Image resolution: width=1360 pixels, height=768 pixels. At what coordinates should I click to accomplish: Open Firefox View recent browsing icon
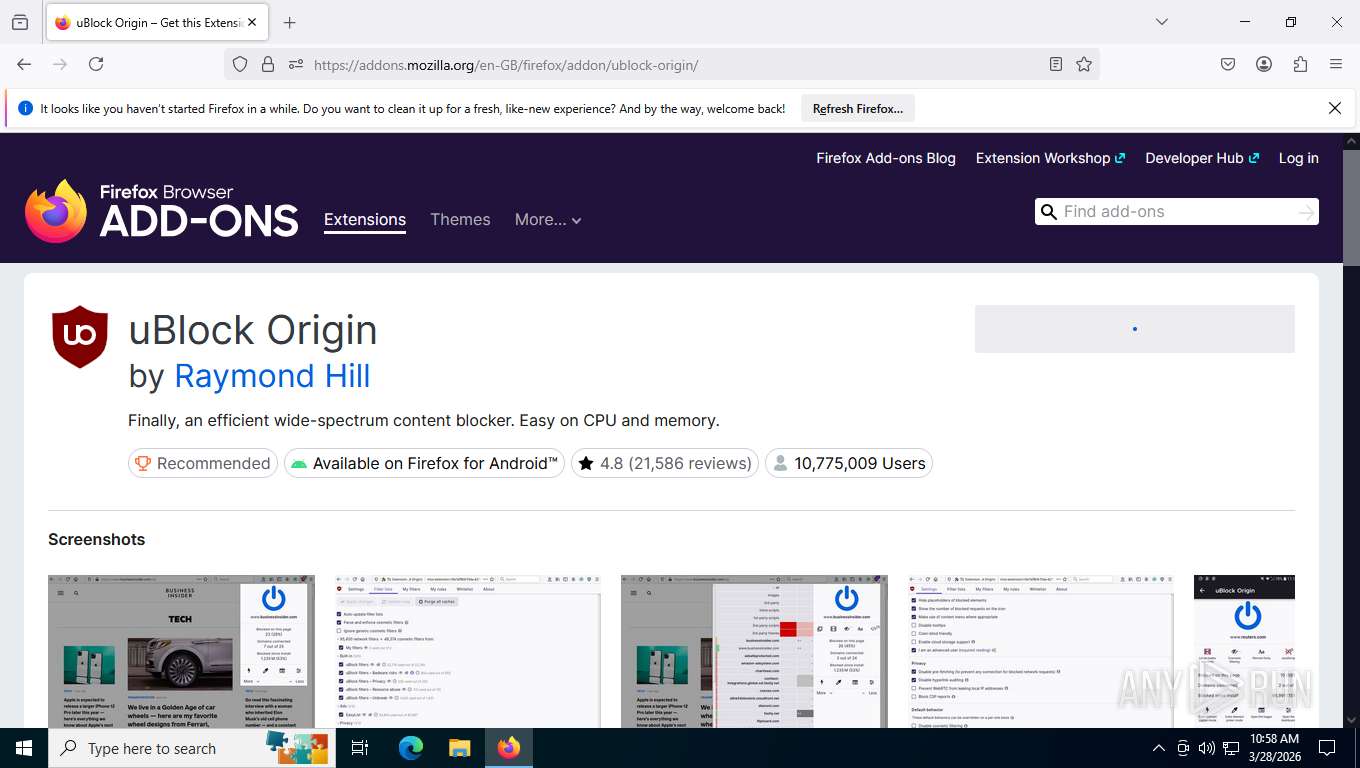20,22
